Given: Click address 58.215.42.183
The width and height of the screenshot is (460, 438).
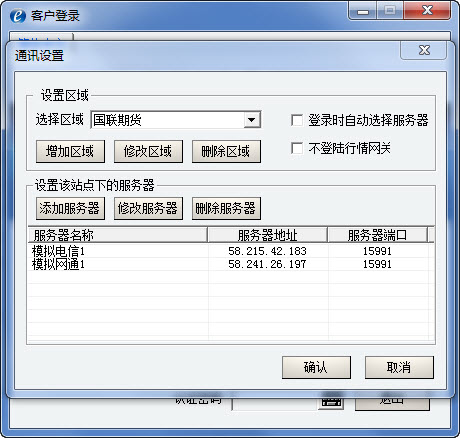Looking at the screenshot, I should 267,251.
